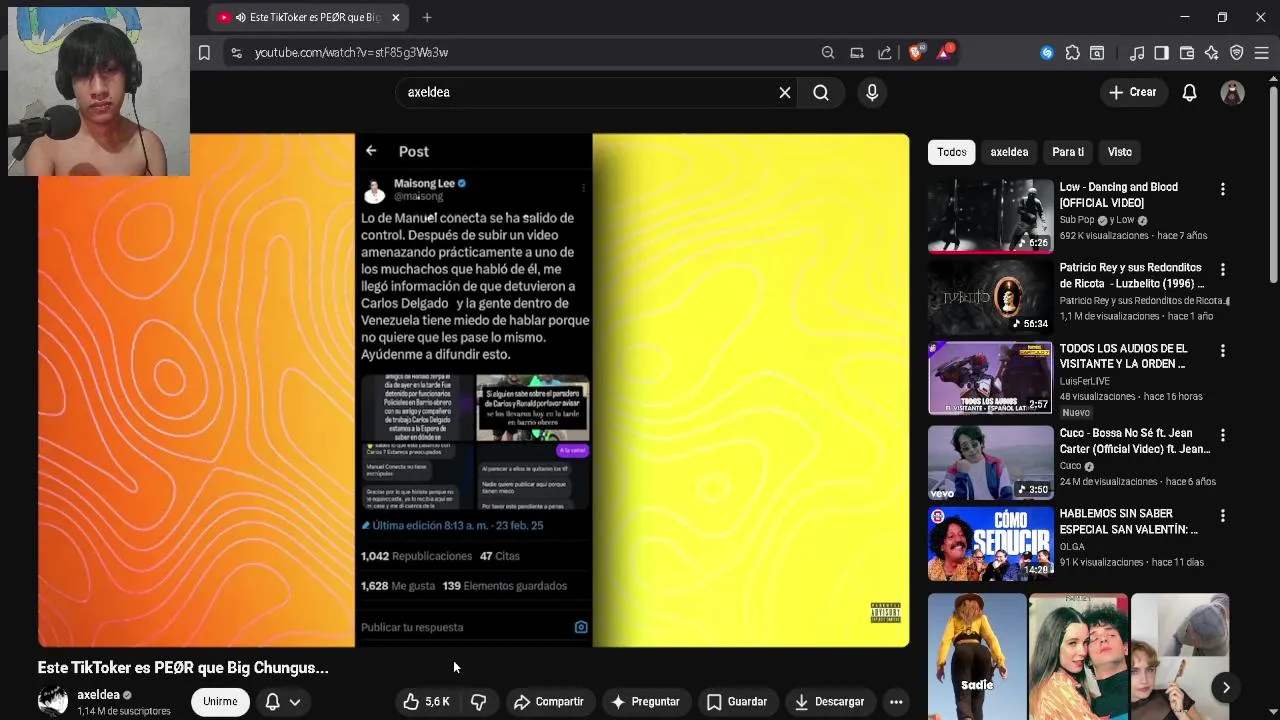The image size is (1280, 720).
Task: Like the video with 5,6 K
Action: click(426, 702)
